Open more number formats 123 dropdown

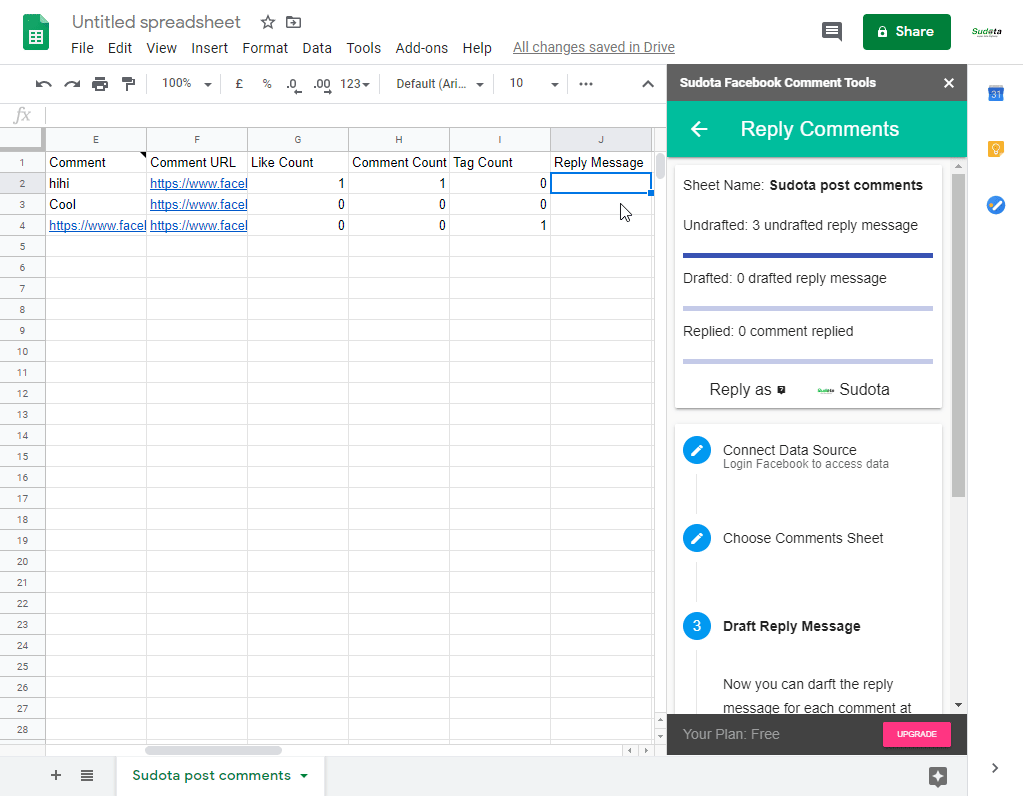click(x=355, y=84)
